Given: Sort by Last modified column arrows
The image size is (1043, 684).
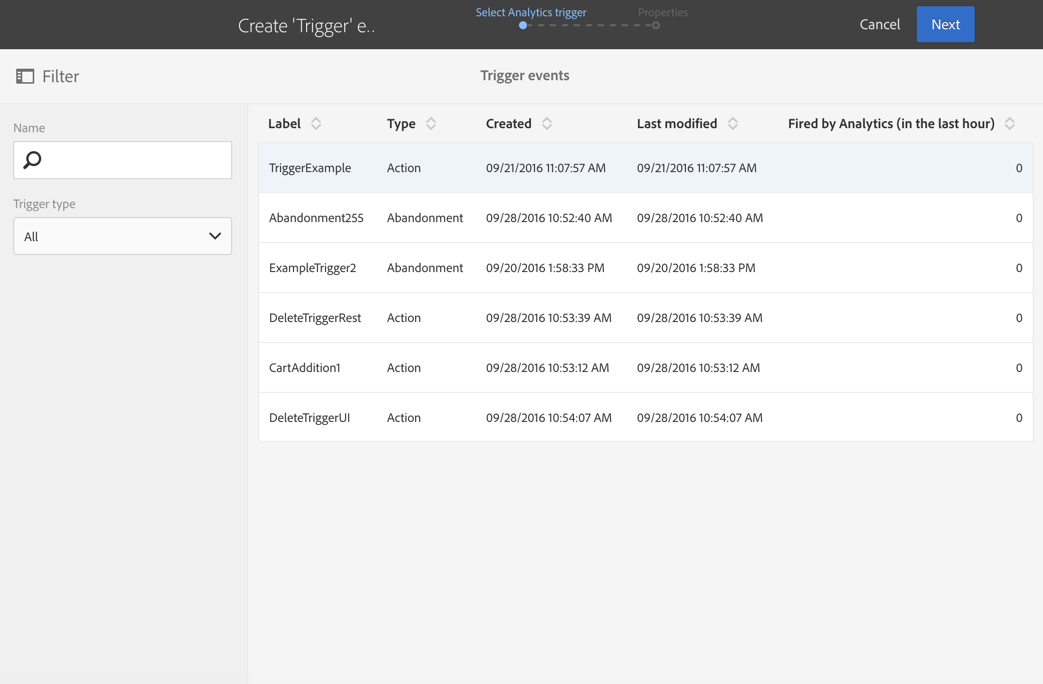Looking at the screenshot, I should point(732,124).
